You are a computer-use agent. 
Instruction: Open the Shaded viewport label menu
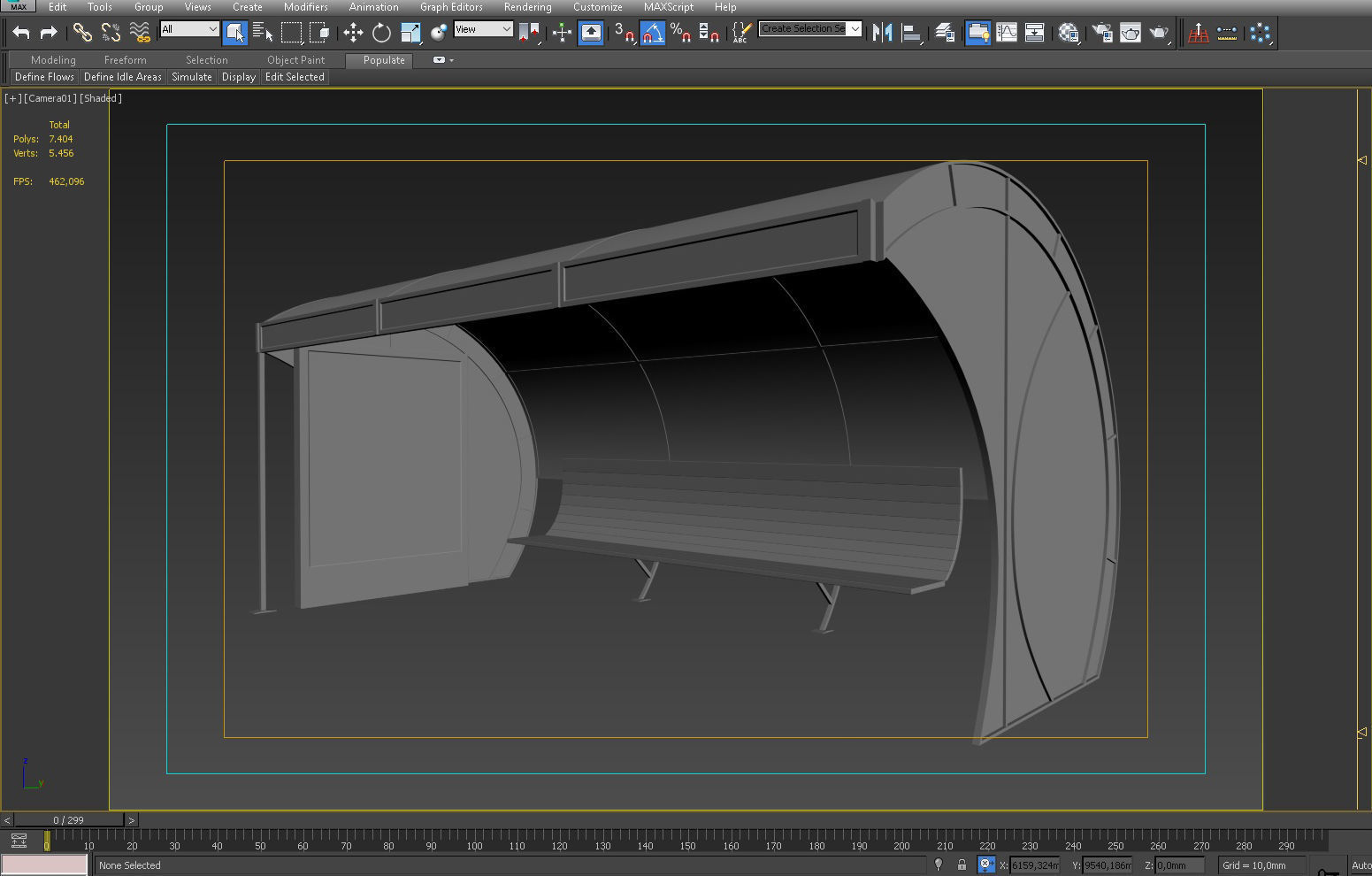101,98
